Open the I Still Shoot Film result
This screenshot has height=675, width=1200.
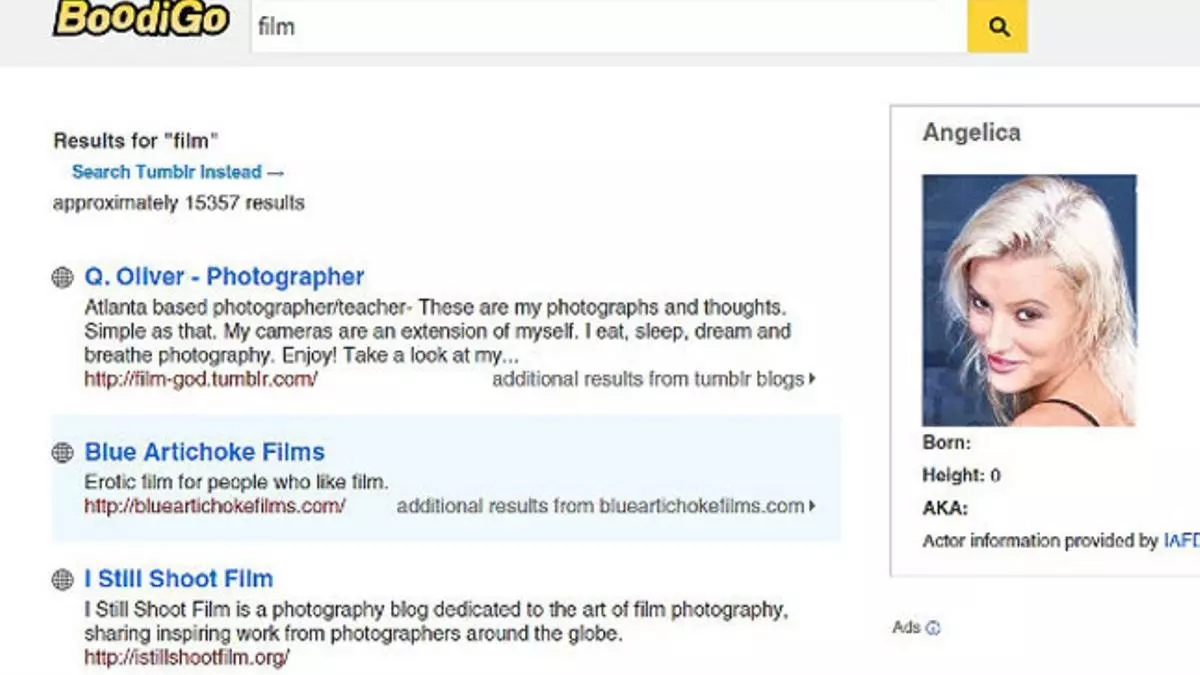click(178, 579)
